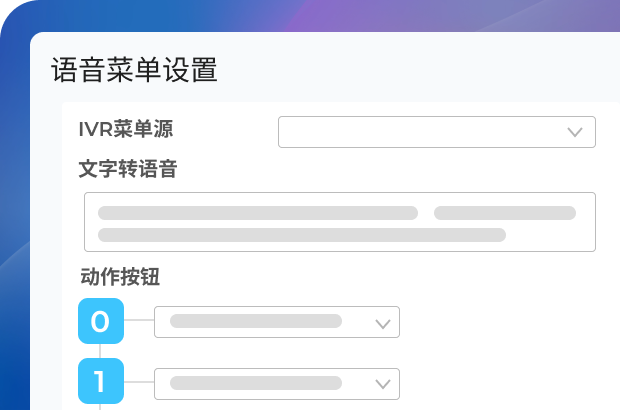
Task: Click the placeholder text in key 0 dropdown
Action: (256, 321)
